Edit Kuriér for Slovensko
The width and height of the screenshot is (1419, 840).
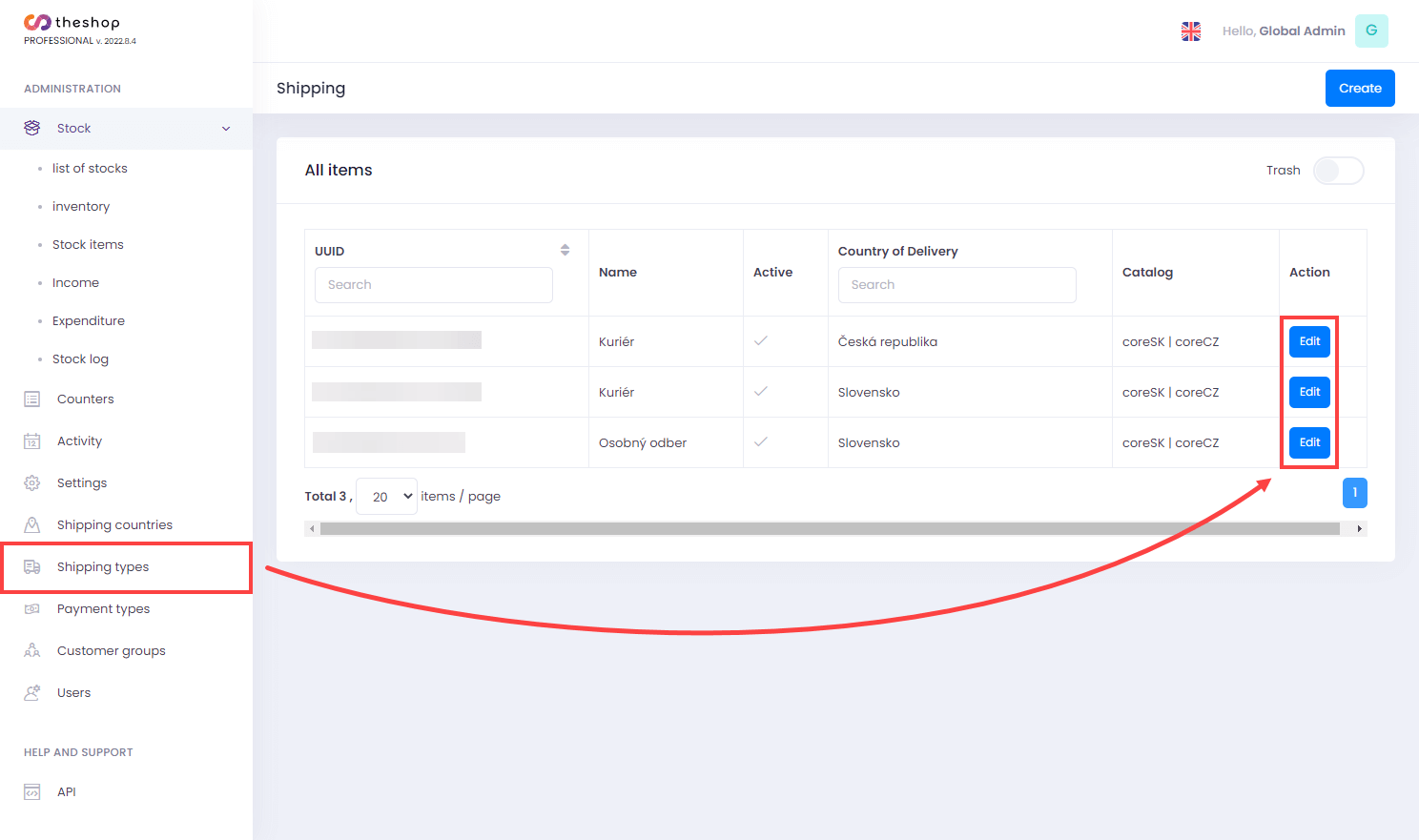(x=1309, y=392)
